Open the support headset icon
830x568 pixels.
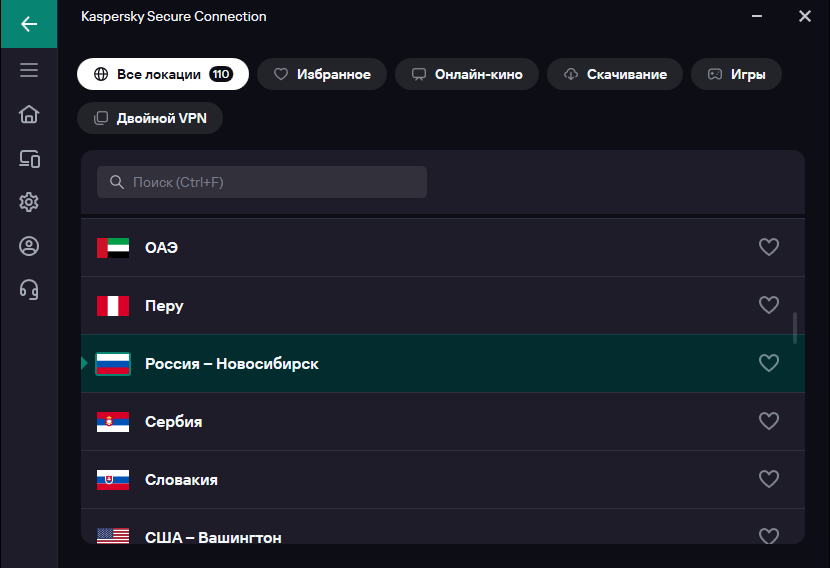pyautogui.click(x=29, y=290)
